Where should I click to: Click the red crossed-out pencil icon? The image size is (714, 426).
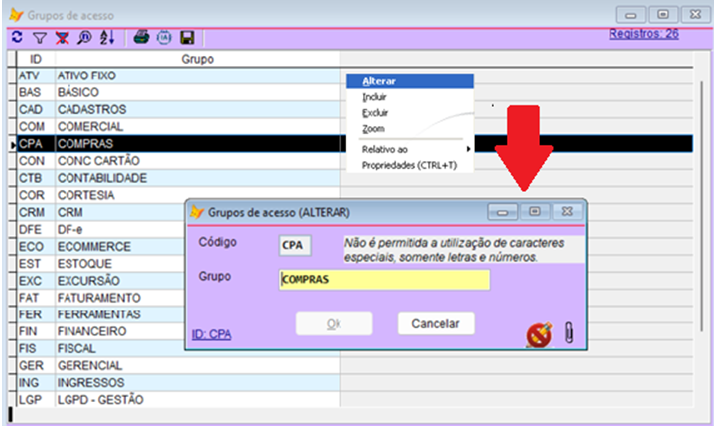pos(539,335)
